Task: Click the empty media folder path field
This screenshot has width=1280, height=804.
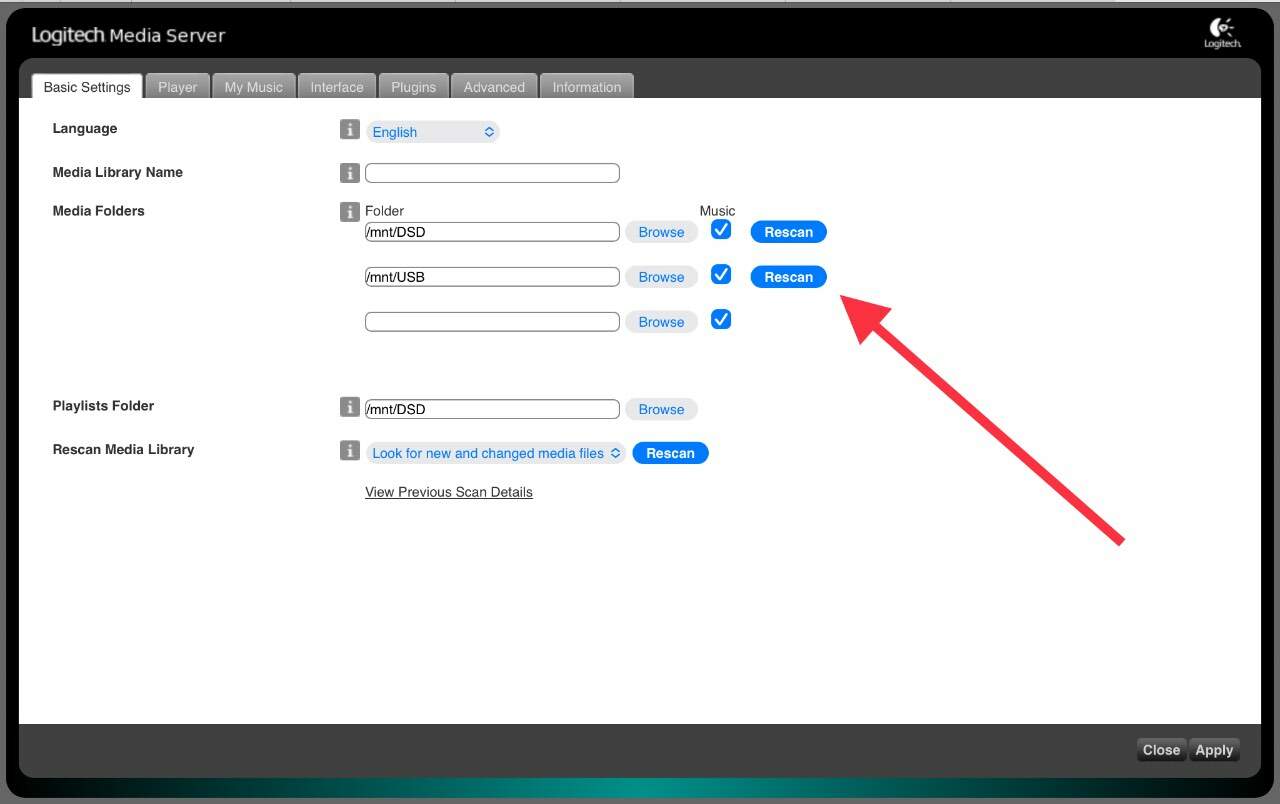Action: [x=492, y=322]
